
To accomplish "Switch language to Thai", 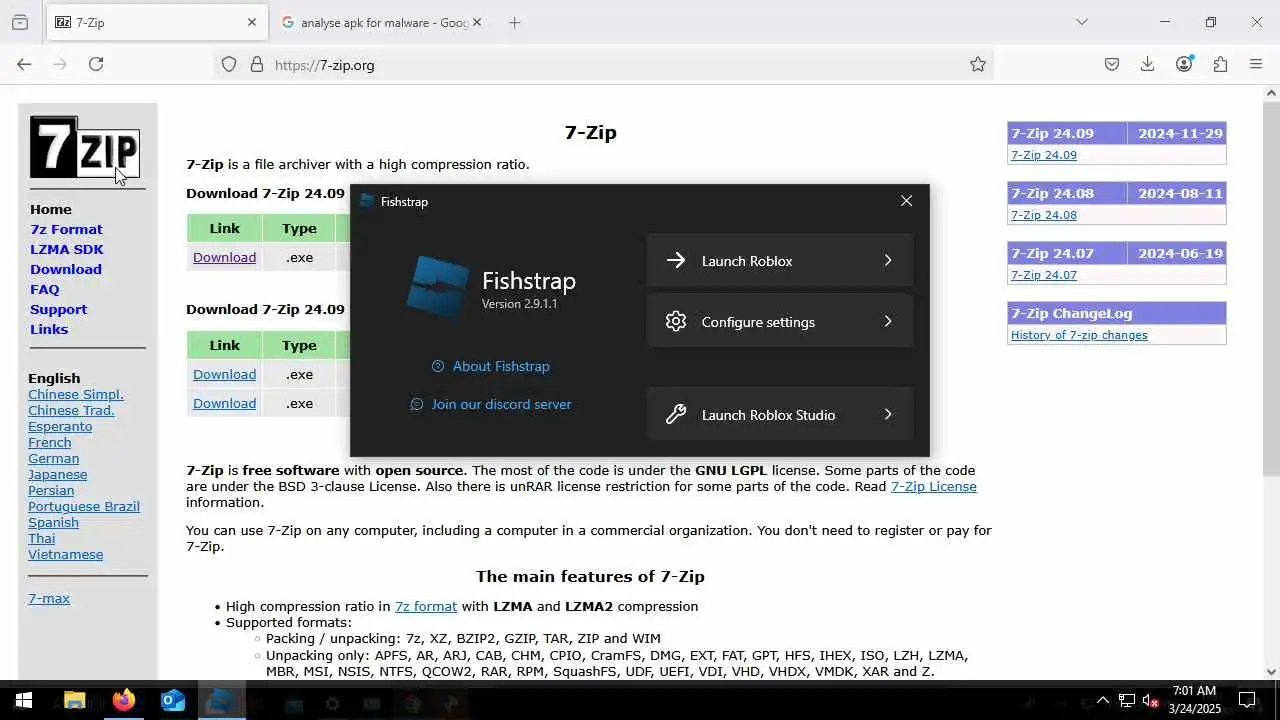I will tap(41, 538).
